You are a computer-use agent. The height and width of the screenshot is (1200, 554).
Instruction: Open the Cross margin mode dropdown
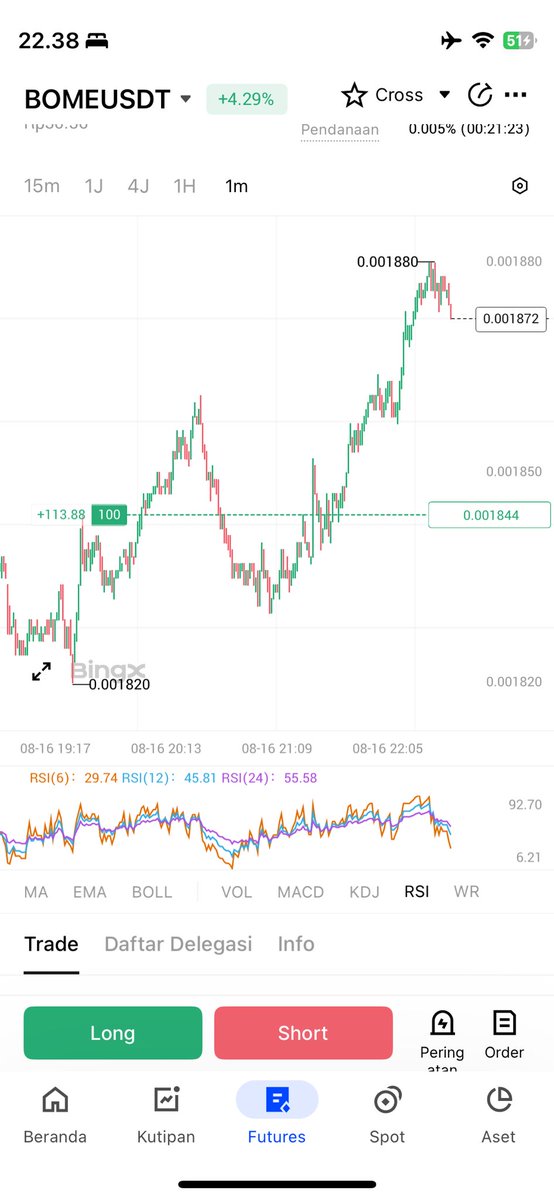point(414,95)
